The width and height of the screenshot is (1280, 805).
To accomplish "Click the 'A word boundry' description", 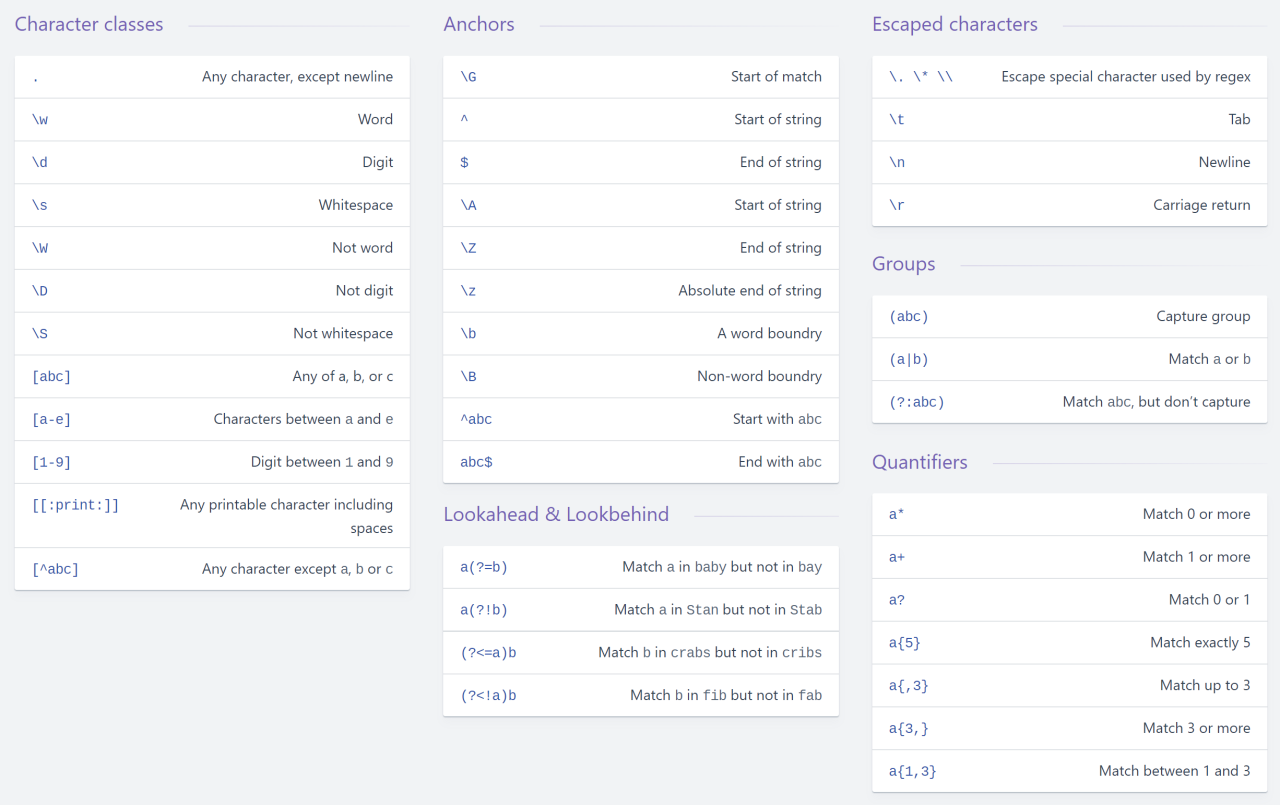I will click(x=769, y=334).
